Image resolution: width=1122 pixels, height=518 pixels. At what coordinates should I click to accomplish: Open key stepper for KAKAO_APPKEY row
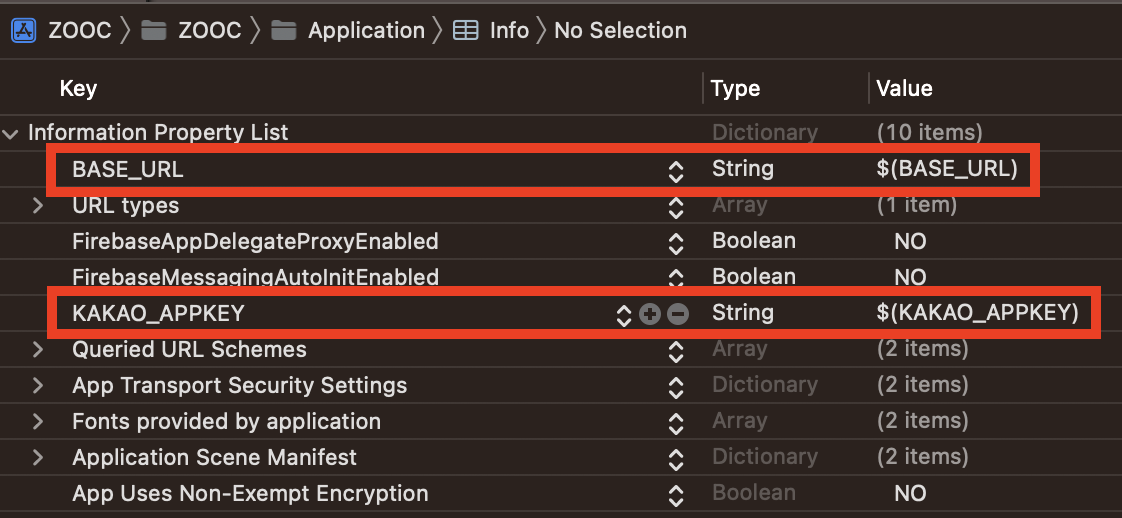[x=624, y=314]
